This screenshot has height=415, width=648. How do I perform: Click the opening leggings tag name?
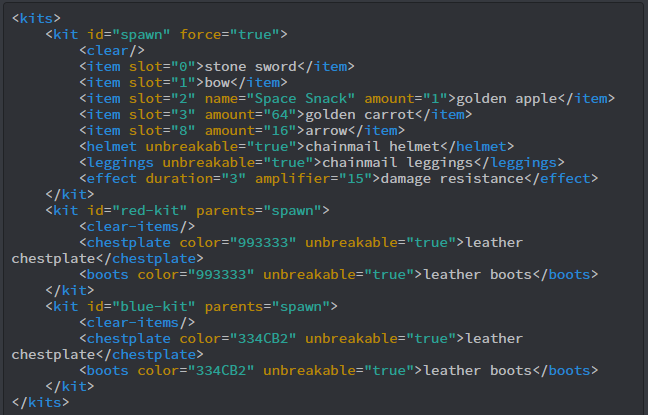pyautogui.click(x=120, y=162)
